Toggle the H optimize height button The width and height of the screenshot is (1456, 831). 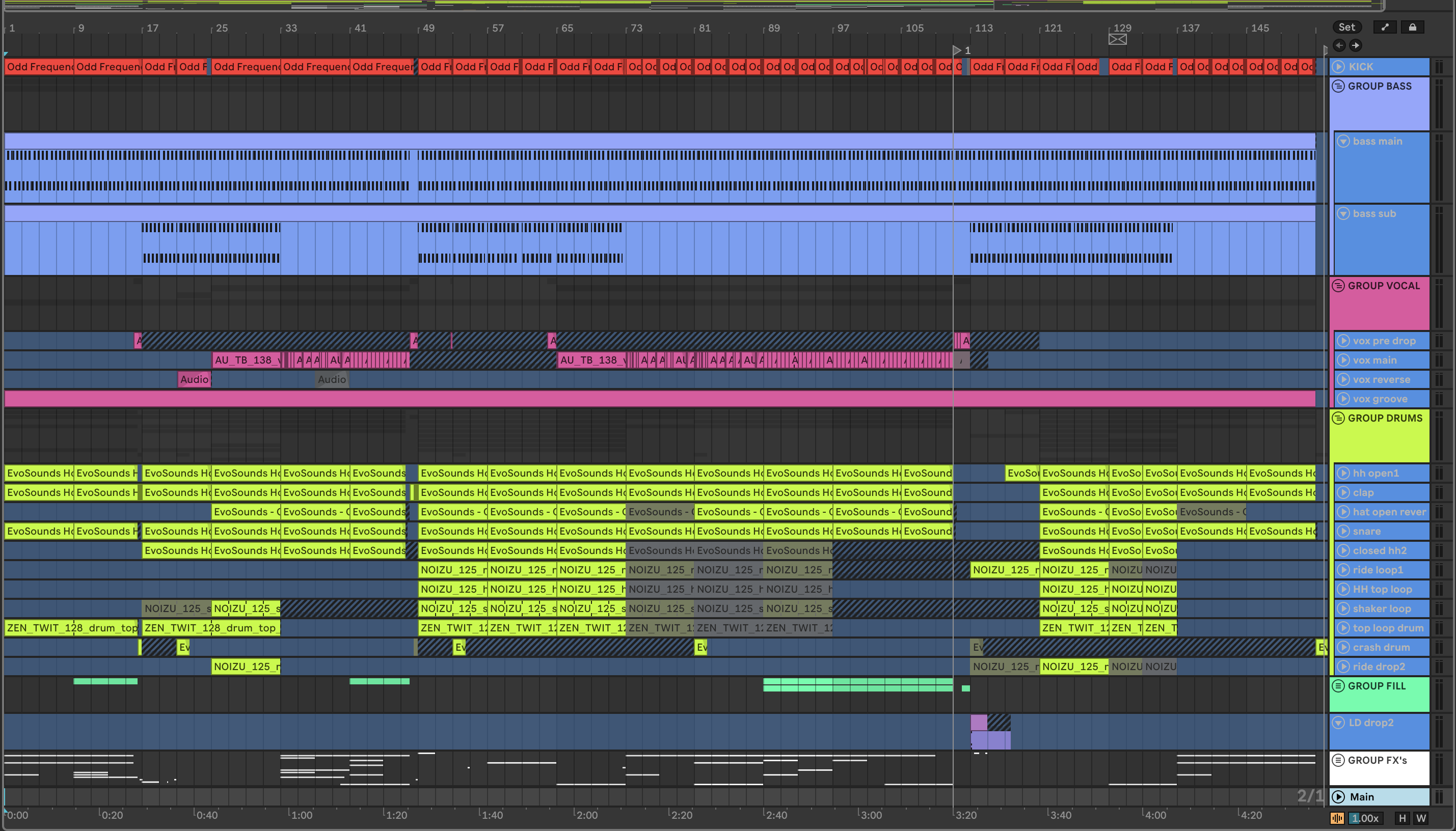point(1402,818)
